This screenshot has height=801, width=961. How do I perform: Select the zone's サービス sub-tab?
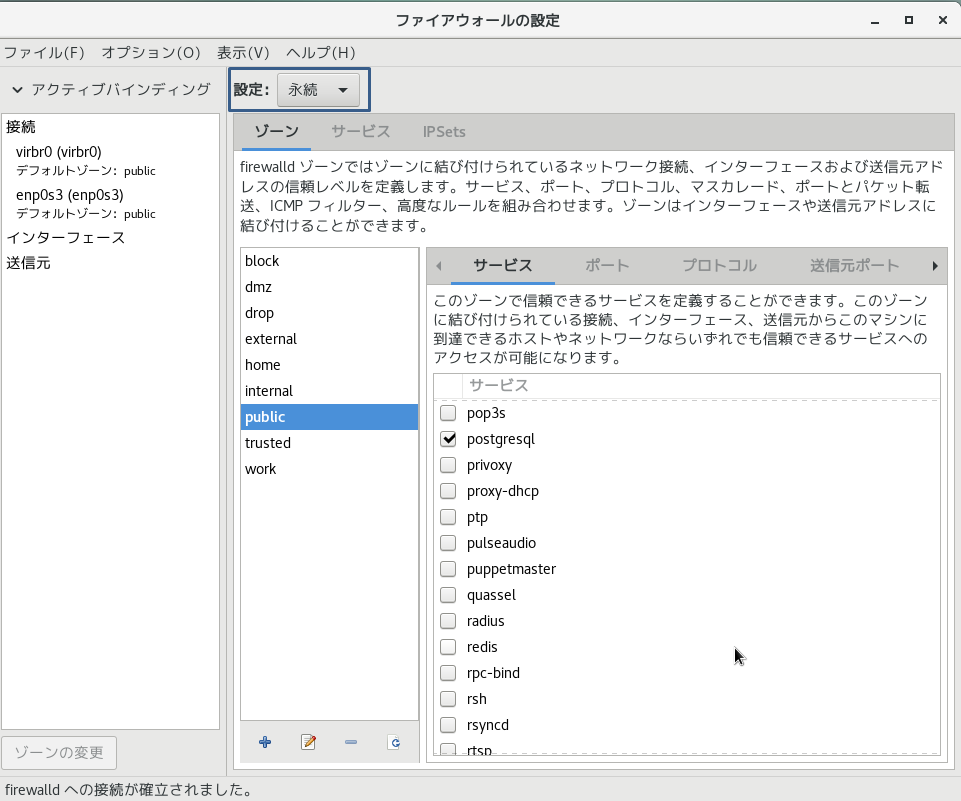[503, 265]
